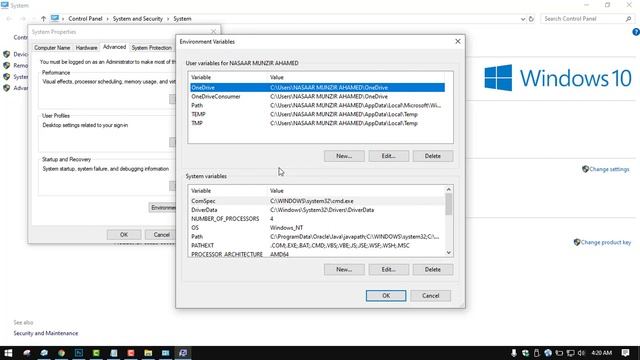Click scroll-down arrow of System variables list
640x360 pixels.
[449, 253]
